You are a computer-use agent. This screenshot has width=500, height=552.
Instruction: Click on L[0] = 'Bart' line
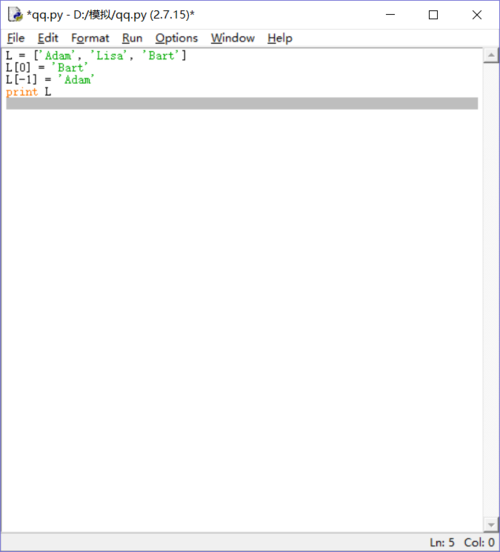(x=46, y=68)
